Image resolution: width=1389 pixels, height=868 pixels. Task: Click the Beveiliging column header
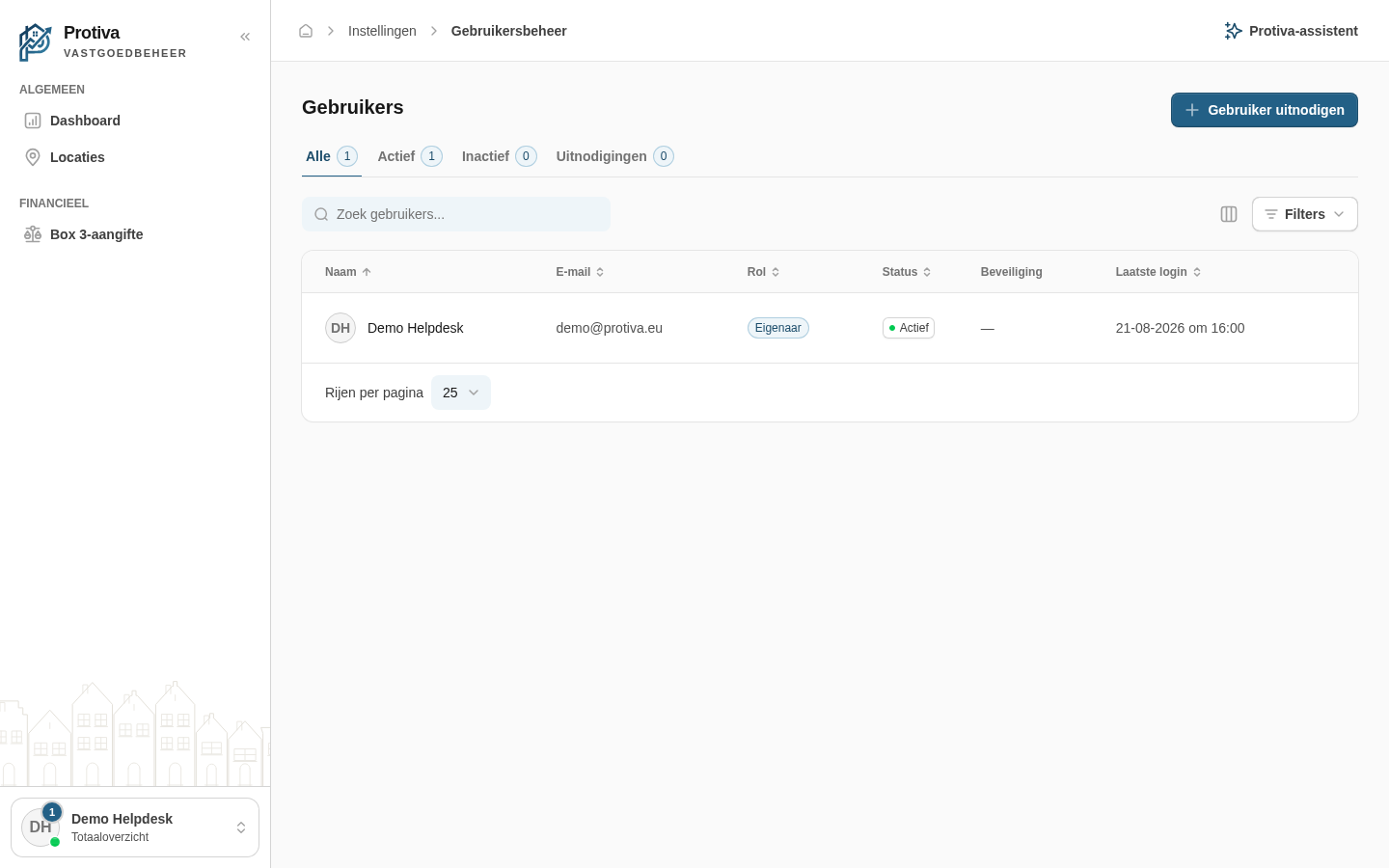point(1012,272)
